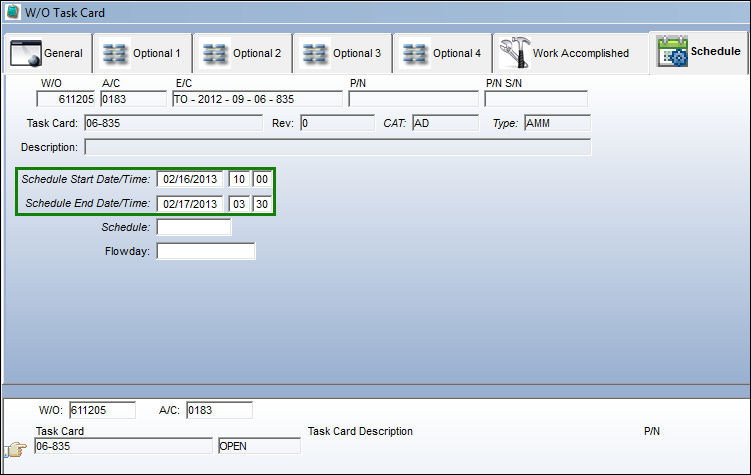Open the Optional 3 tab
Screen dimensions: 751x475
tap(343, 53)
